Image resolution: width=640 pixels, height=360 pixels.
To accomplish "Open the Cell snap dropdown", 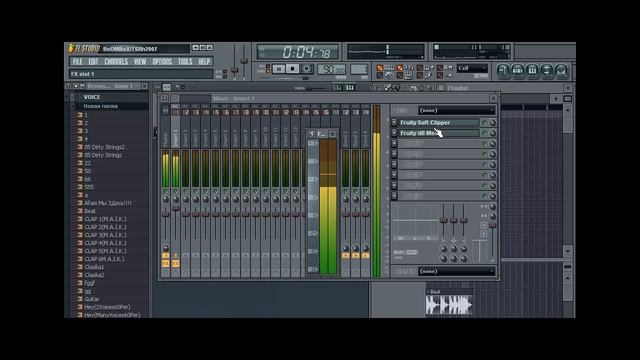I will click(472, 68).
